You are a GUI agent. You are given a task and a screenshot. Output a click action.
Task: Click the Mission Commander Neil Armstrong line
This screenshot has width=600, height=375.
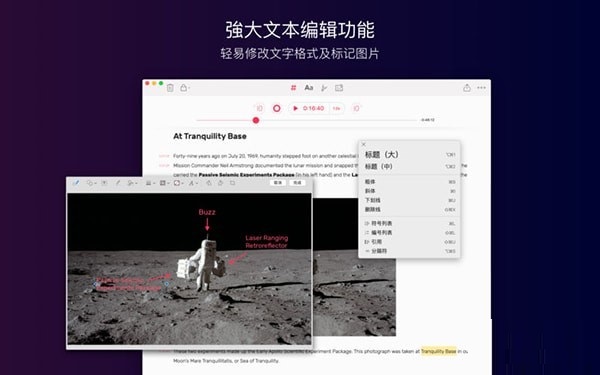click(266, 166)
